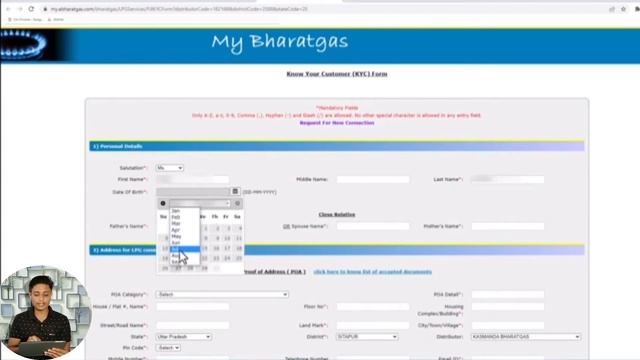The image size is (640, 360).
Task: Click the presenter webcam thumbnail
Action: [x=45, y=312]
